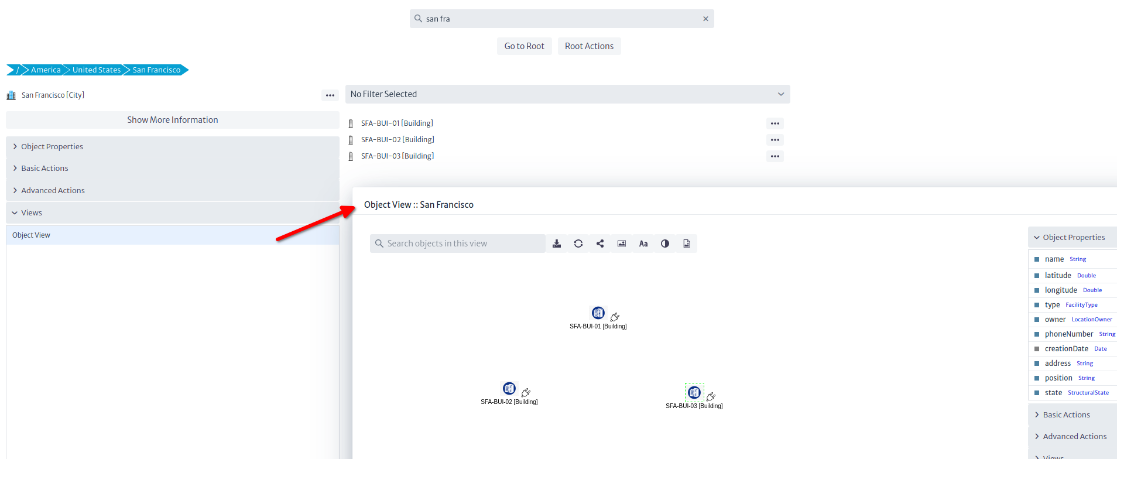This screenshot has width=1126, height=486.
Task: Expand Object Properties in left panel
Action: pyautogui.click(x=52, y=146)
